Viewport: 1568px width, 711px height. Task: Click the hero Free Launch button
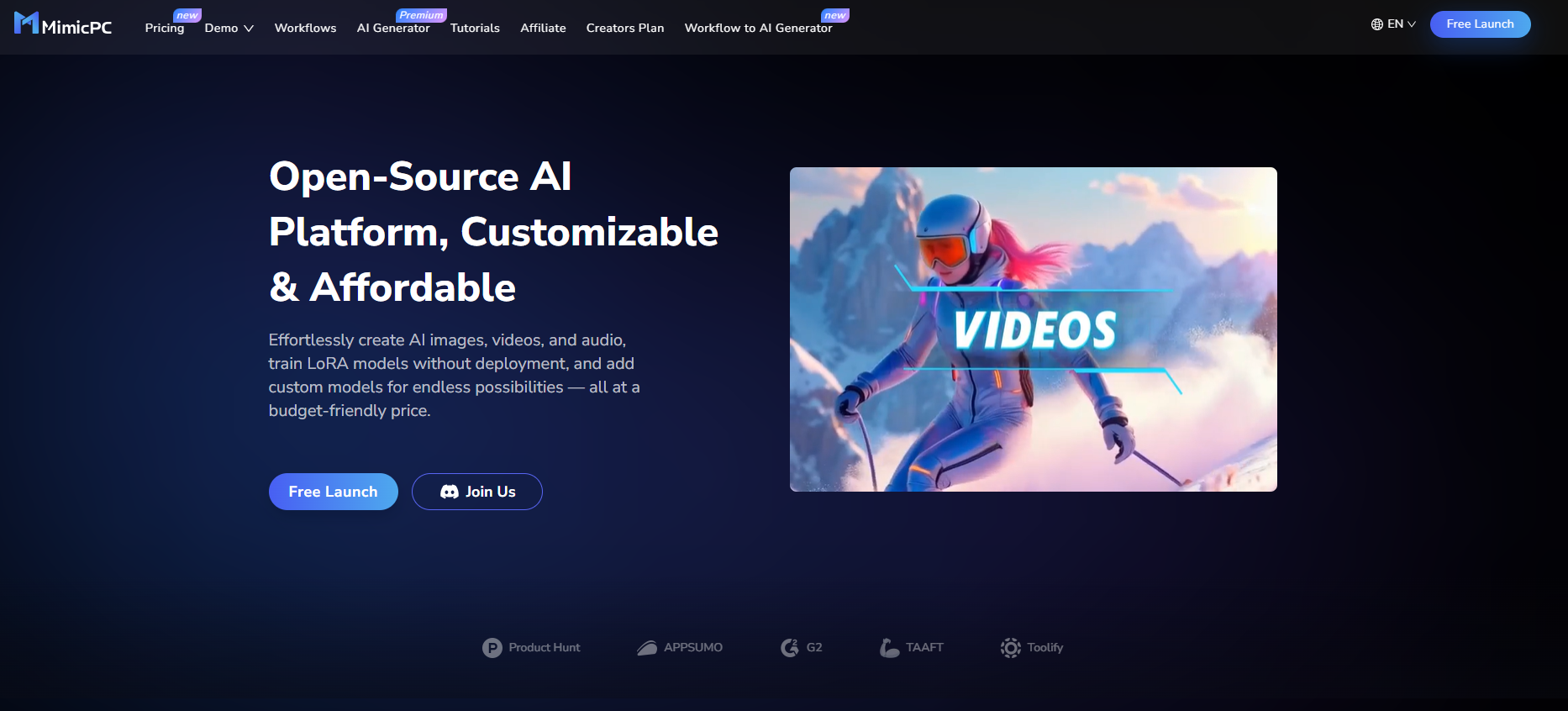pyautogui.click(x=334, y=492)
